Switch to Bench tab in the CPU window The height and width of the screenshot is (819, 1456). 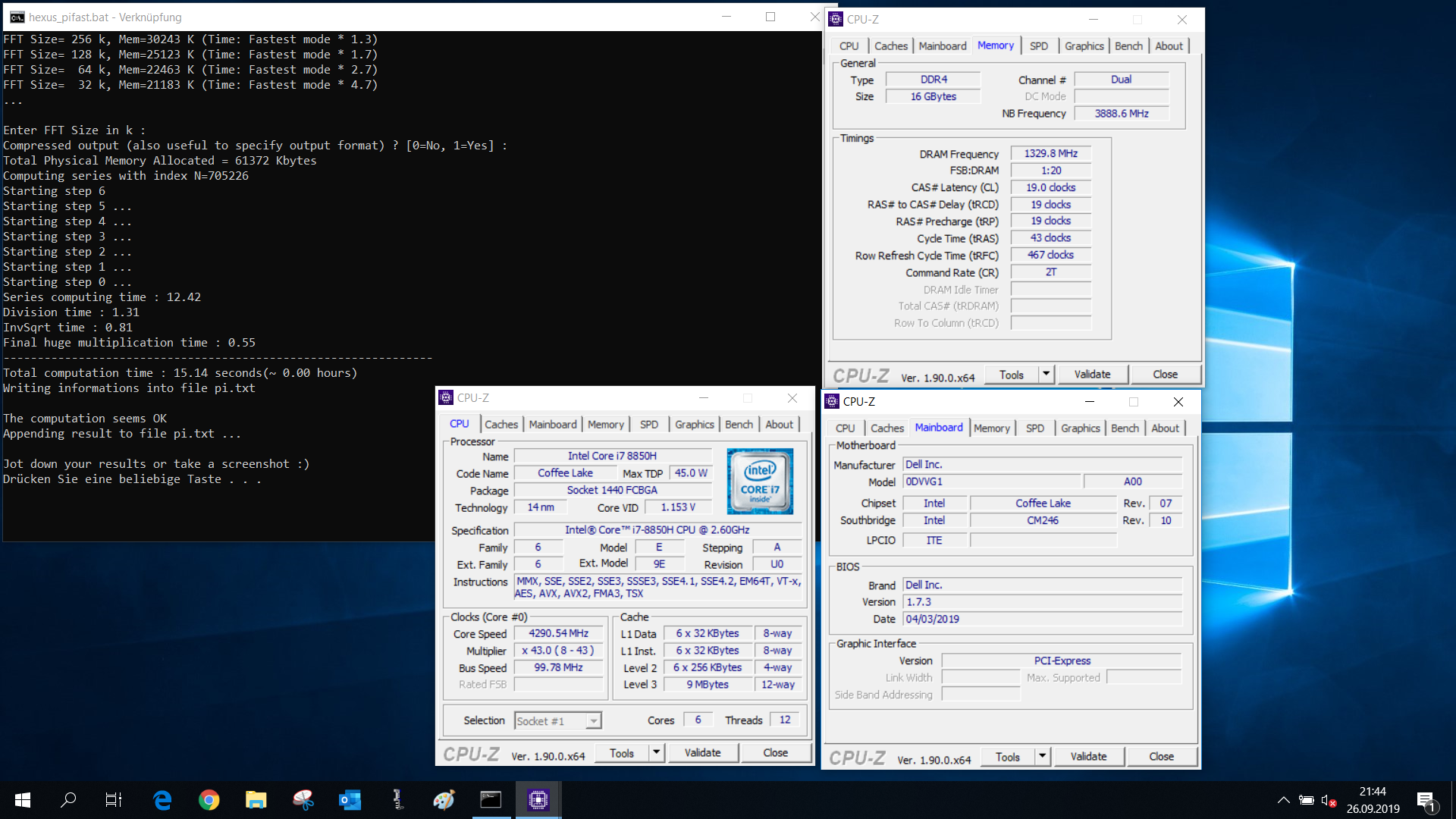tap(739, 425)
